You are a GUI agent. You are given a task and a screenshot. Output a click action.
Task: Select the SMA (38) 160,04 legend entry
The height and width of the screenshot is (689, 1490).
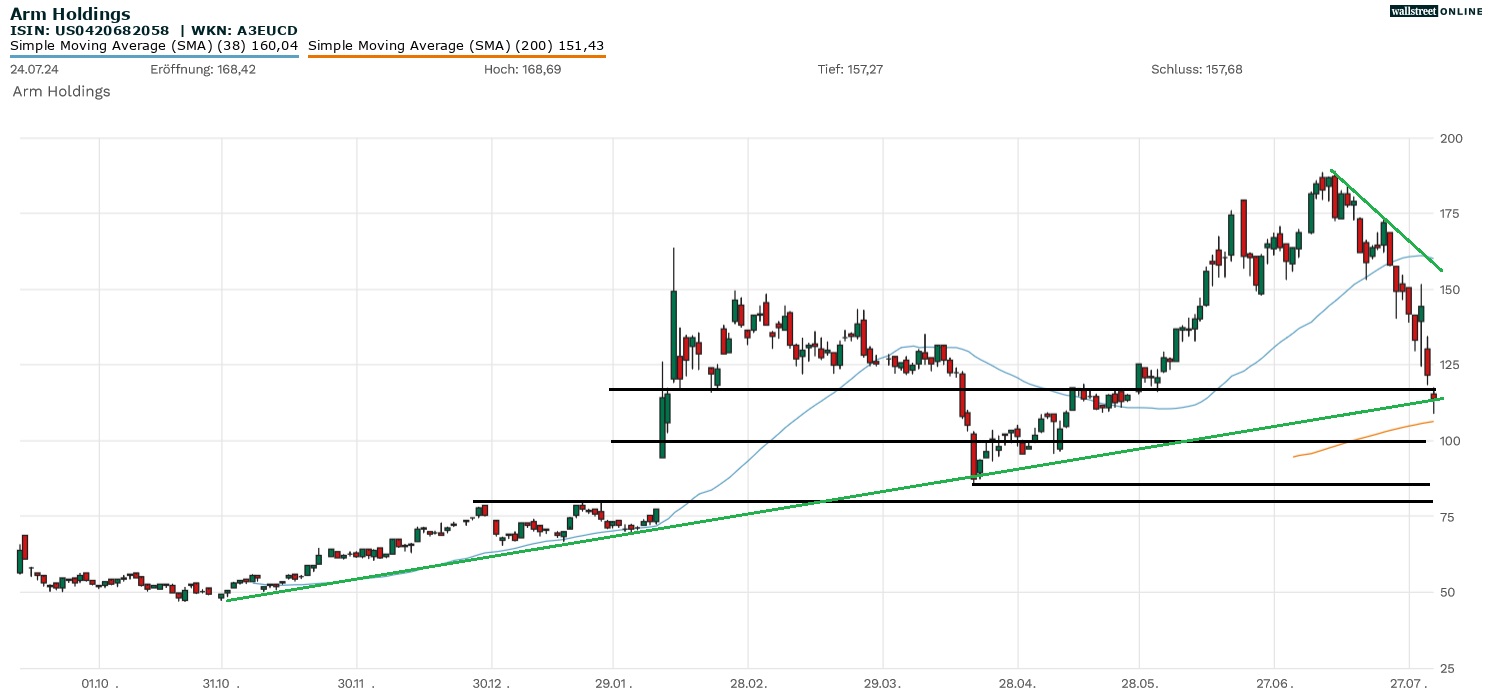[154, 46]
